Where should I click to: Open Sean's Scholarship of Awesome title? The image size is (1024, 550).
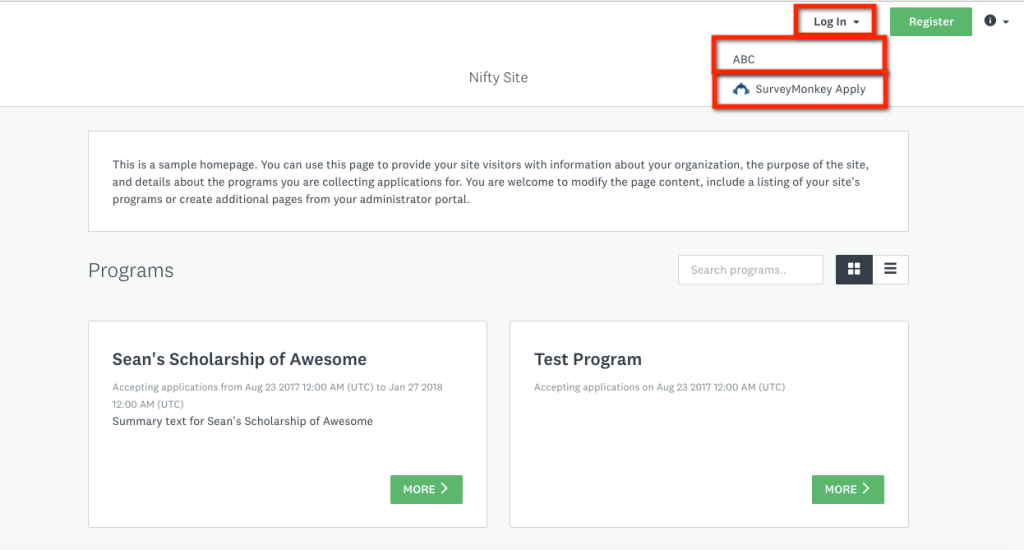point(239,359)
